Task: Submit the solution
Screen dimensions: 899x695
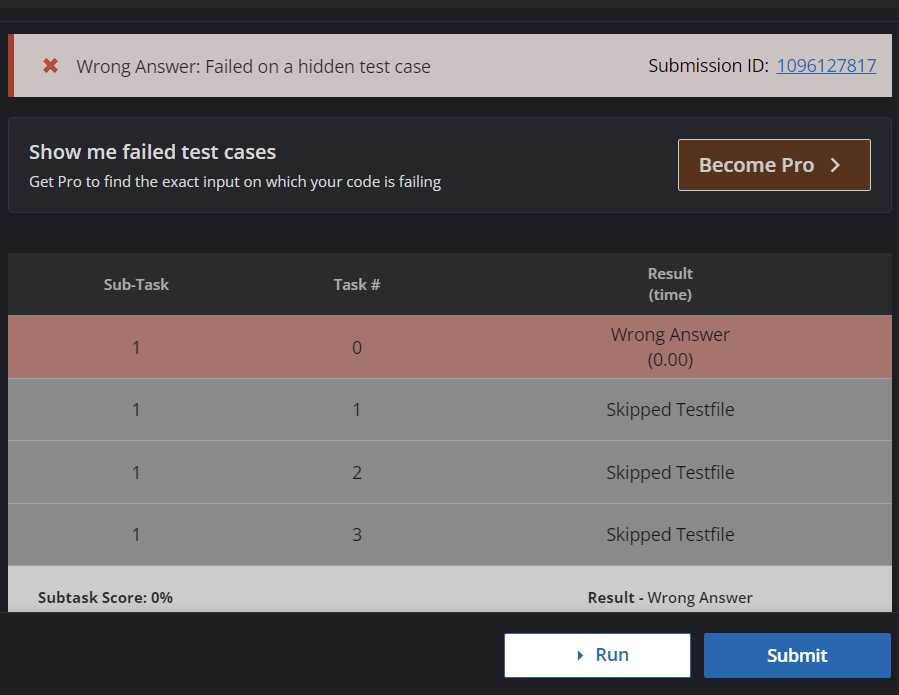Action: tap(797, 655)
